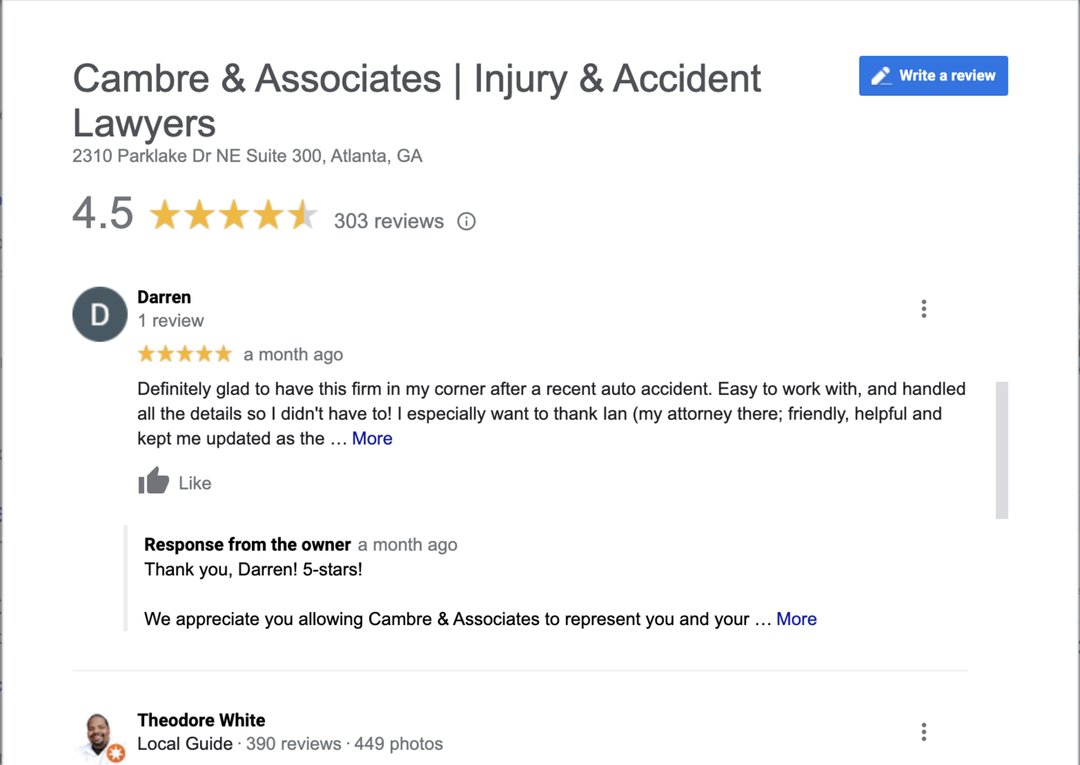Click the overall 4.5 star rating
This screenshot has height=765, width=1080.
pos(232,215)
